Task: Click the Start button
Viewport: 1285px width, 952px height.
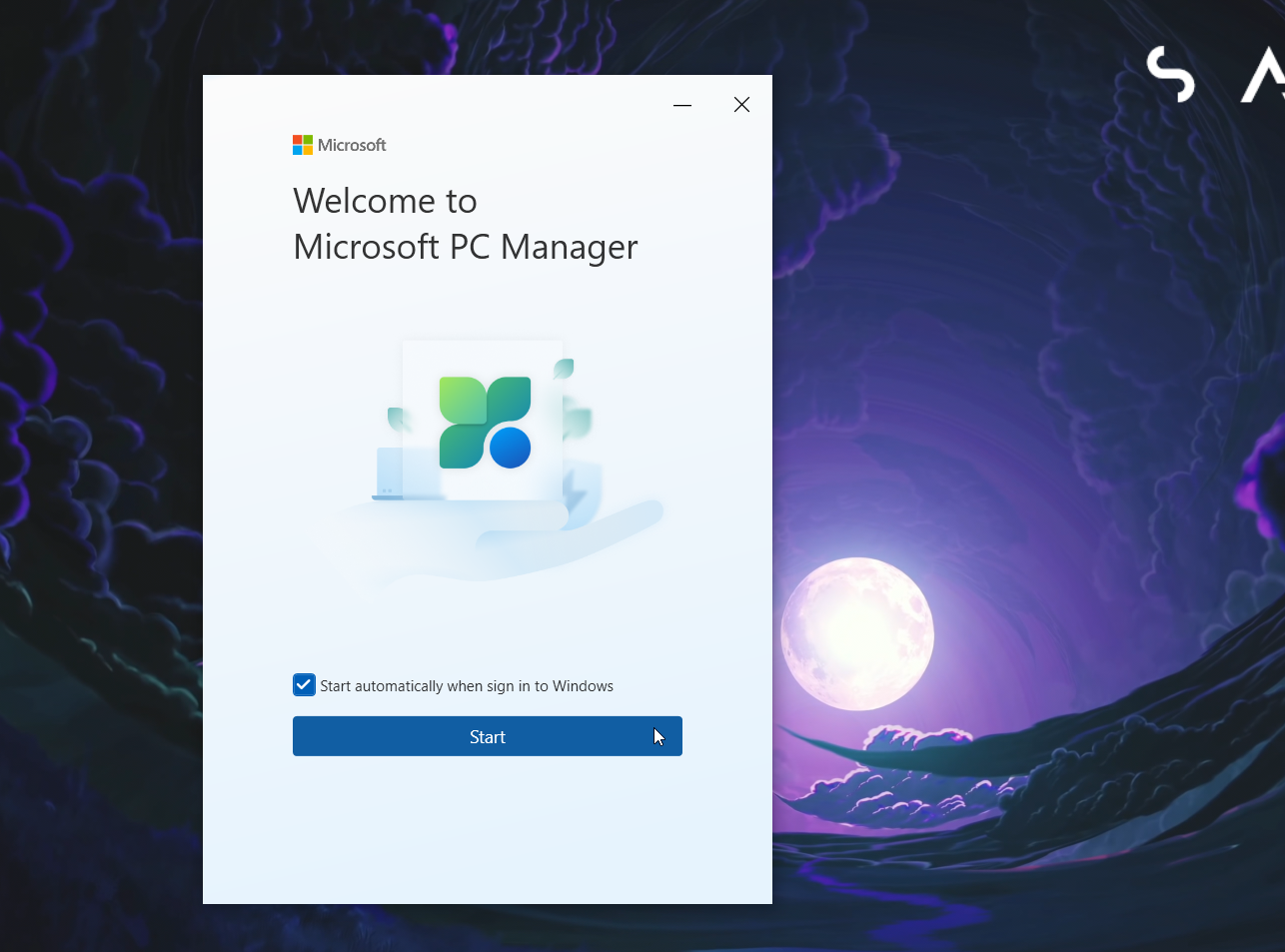Action: (x=488, y=736)
